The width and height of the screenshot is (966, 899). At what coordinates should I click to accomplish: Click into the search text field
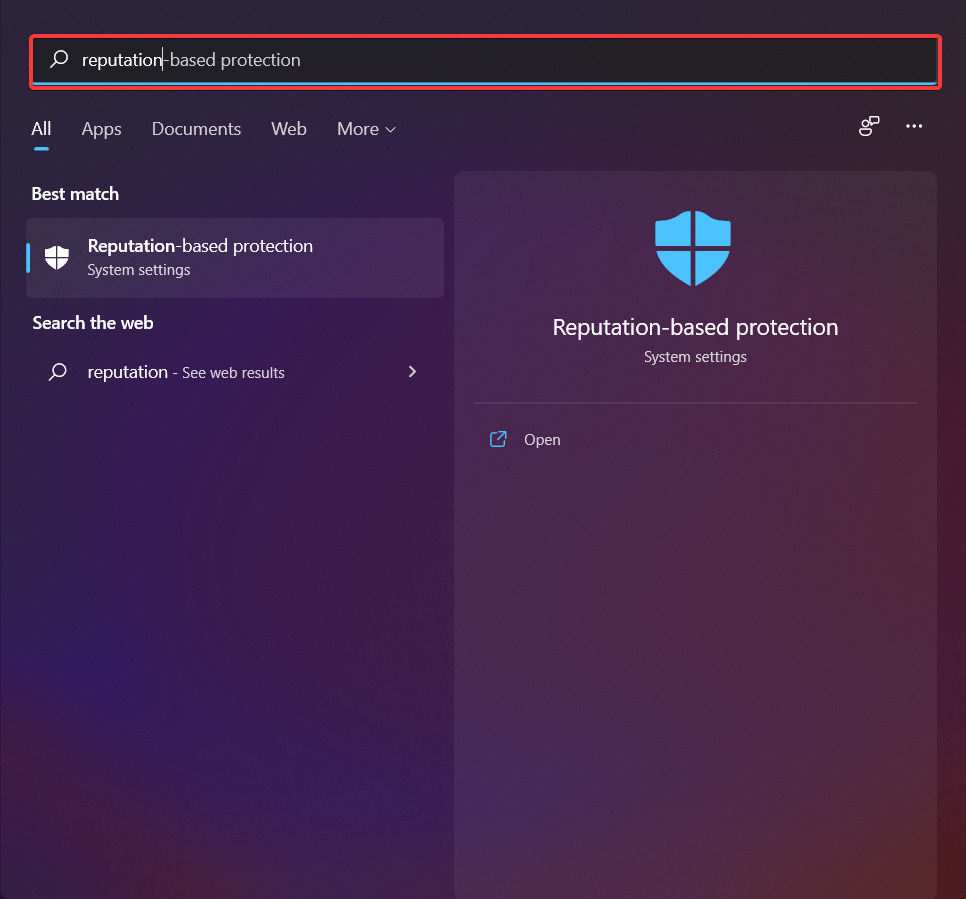[x=485, y=61]
